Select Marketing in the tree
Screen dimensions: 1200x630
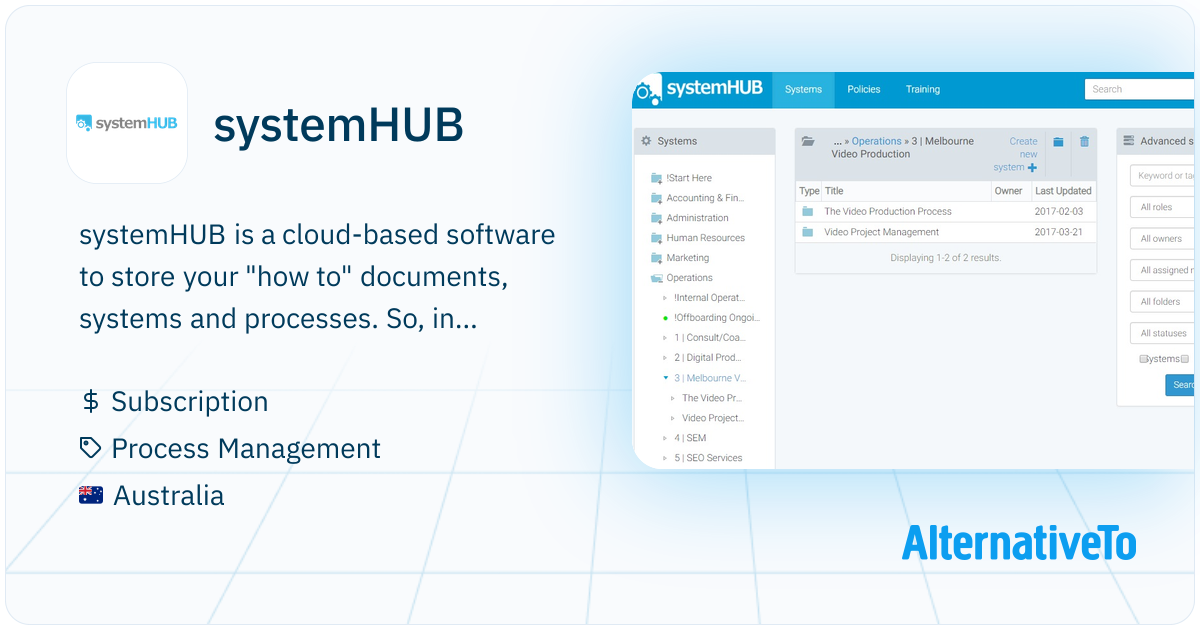click(687, 258)
